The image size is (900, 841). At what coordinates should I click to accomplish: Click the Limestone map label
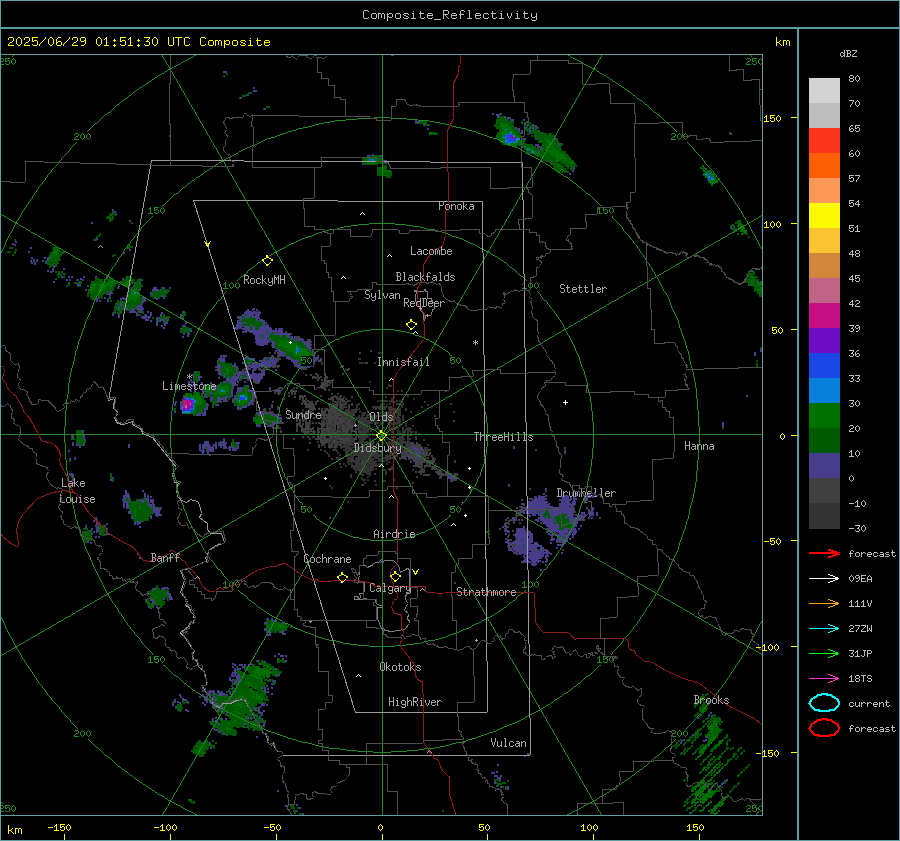pyautogui.click(x=189, y=386)
